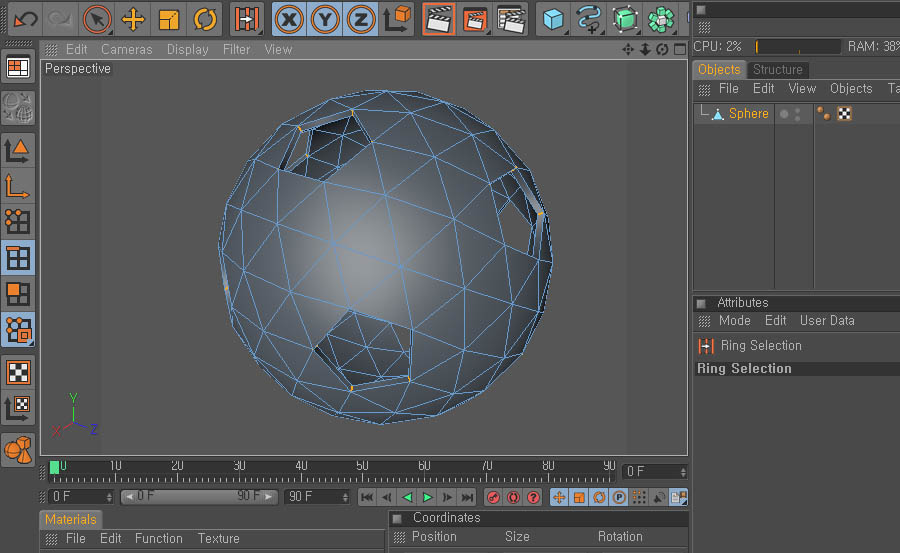This screenshot has width=900, height=553.
Task: Open Attributes User Data menu
Action: [x=827, y=320]
